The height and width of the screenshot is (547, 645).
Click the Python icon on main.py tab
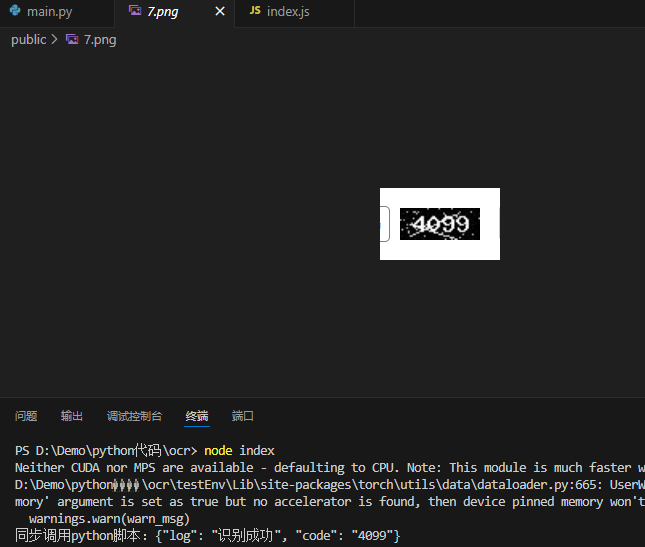click(x=15, y=10)
